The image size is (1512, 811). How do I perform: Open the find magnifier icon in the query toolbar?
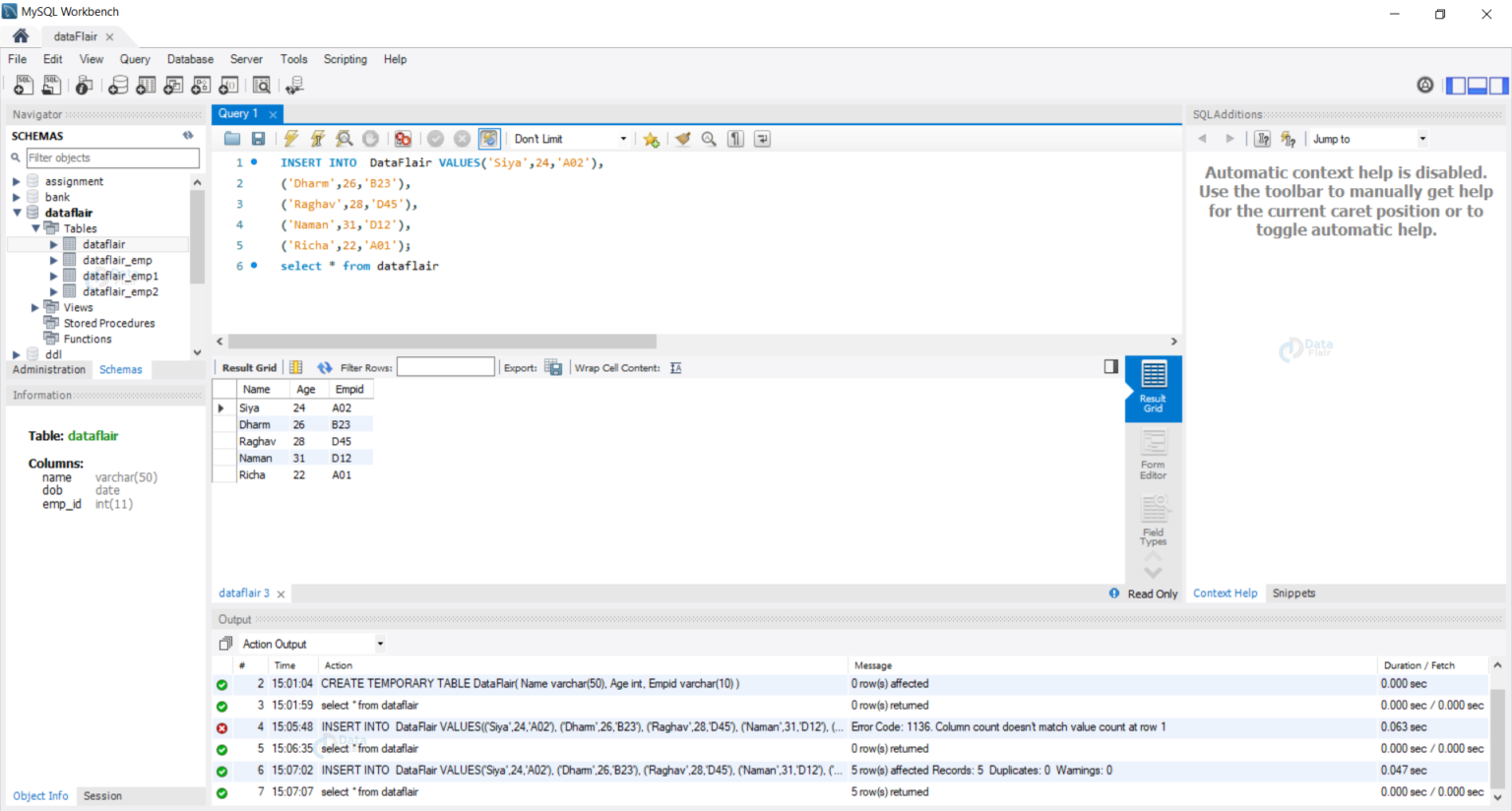coord(709,139)
